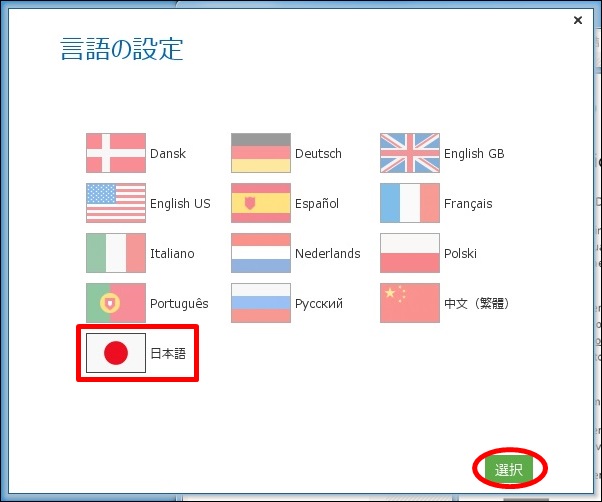This screenshot has height=502, width=602.
Task: Choose the French flag icon
Action: point(410,203)
